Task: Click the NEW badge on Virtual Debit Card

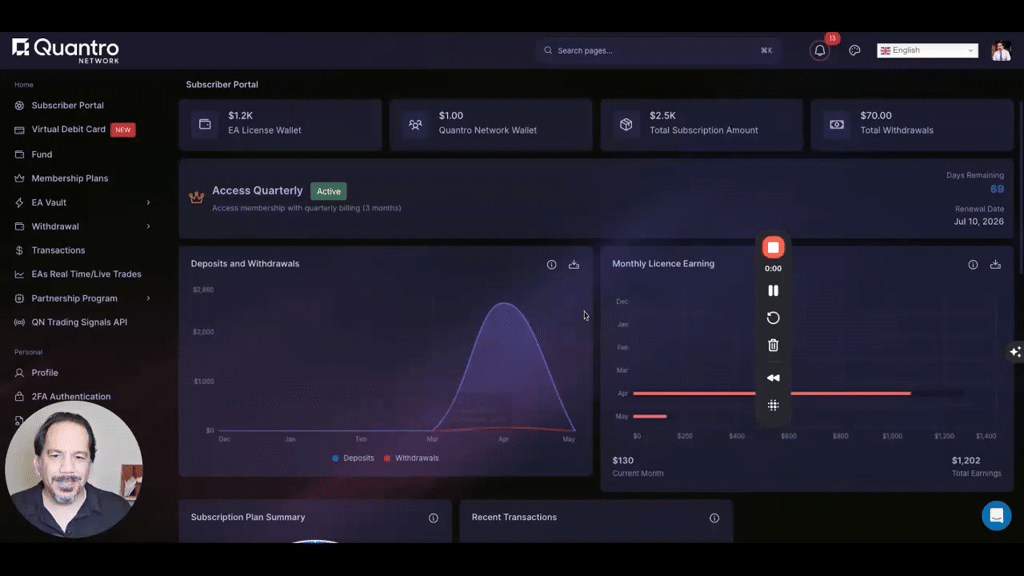Action: pyautogui.click(x=123, y=130)
